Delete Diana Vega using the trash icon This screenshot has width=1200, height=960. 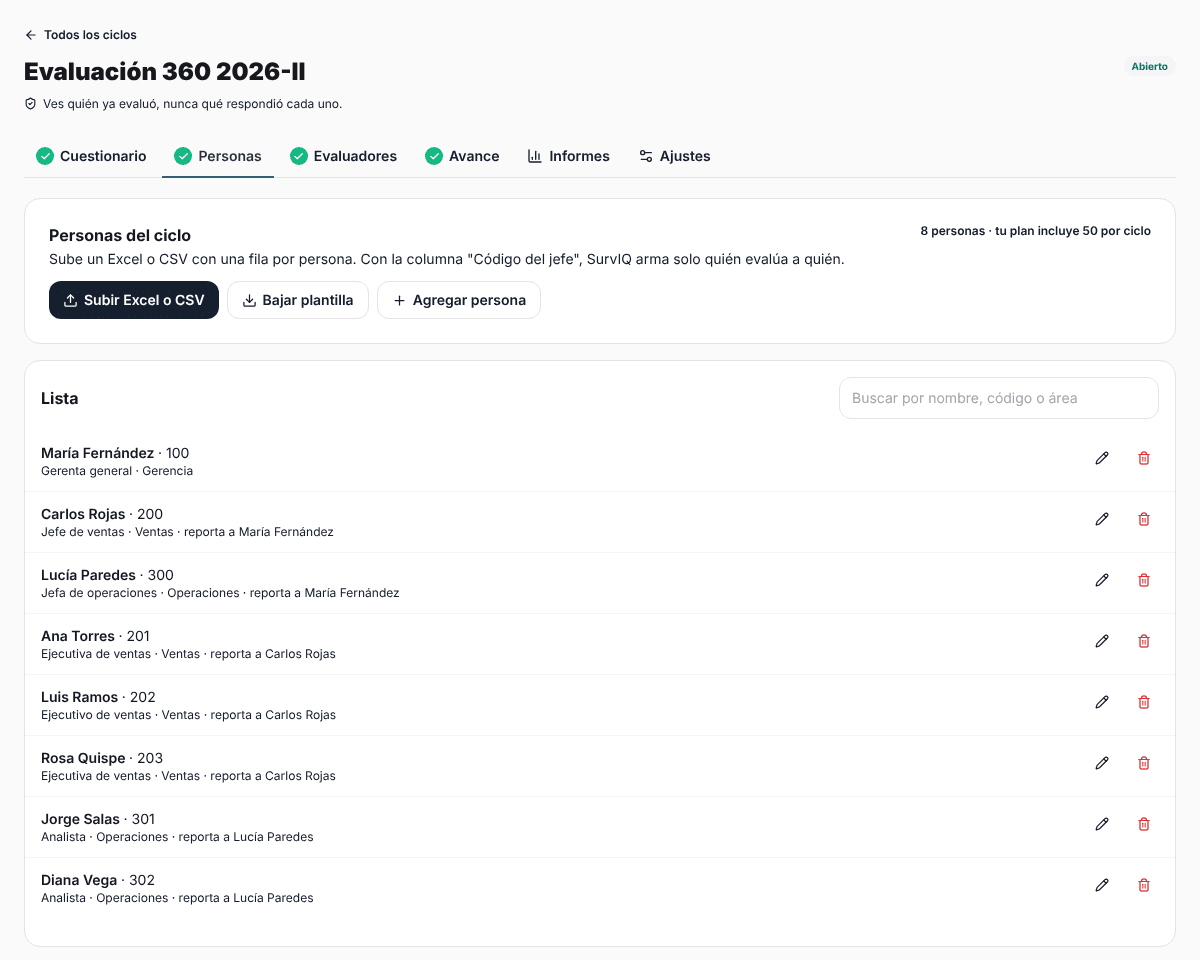(x=1144, y=885)
